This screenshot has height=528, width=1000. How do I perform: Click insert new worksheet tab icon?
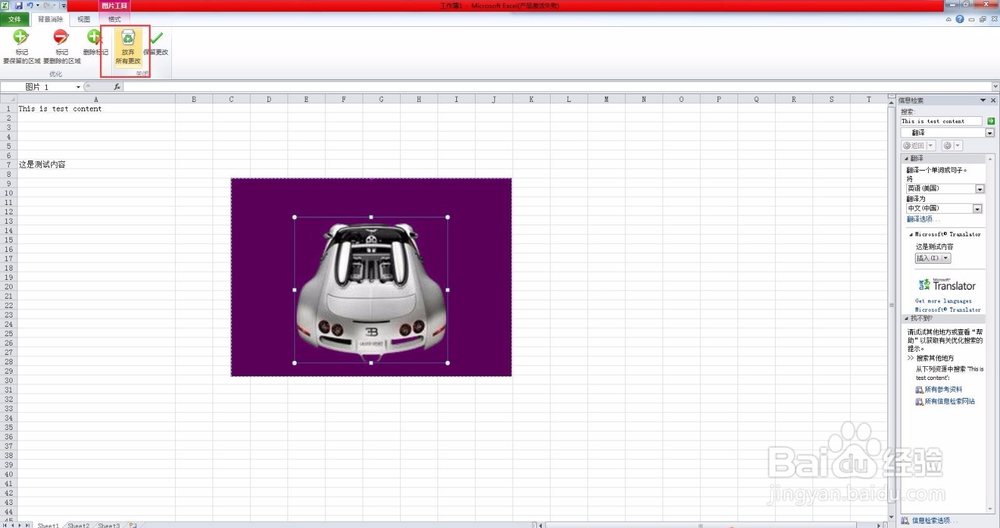point(133,525)
